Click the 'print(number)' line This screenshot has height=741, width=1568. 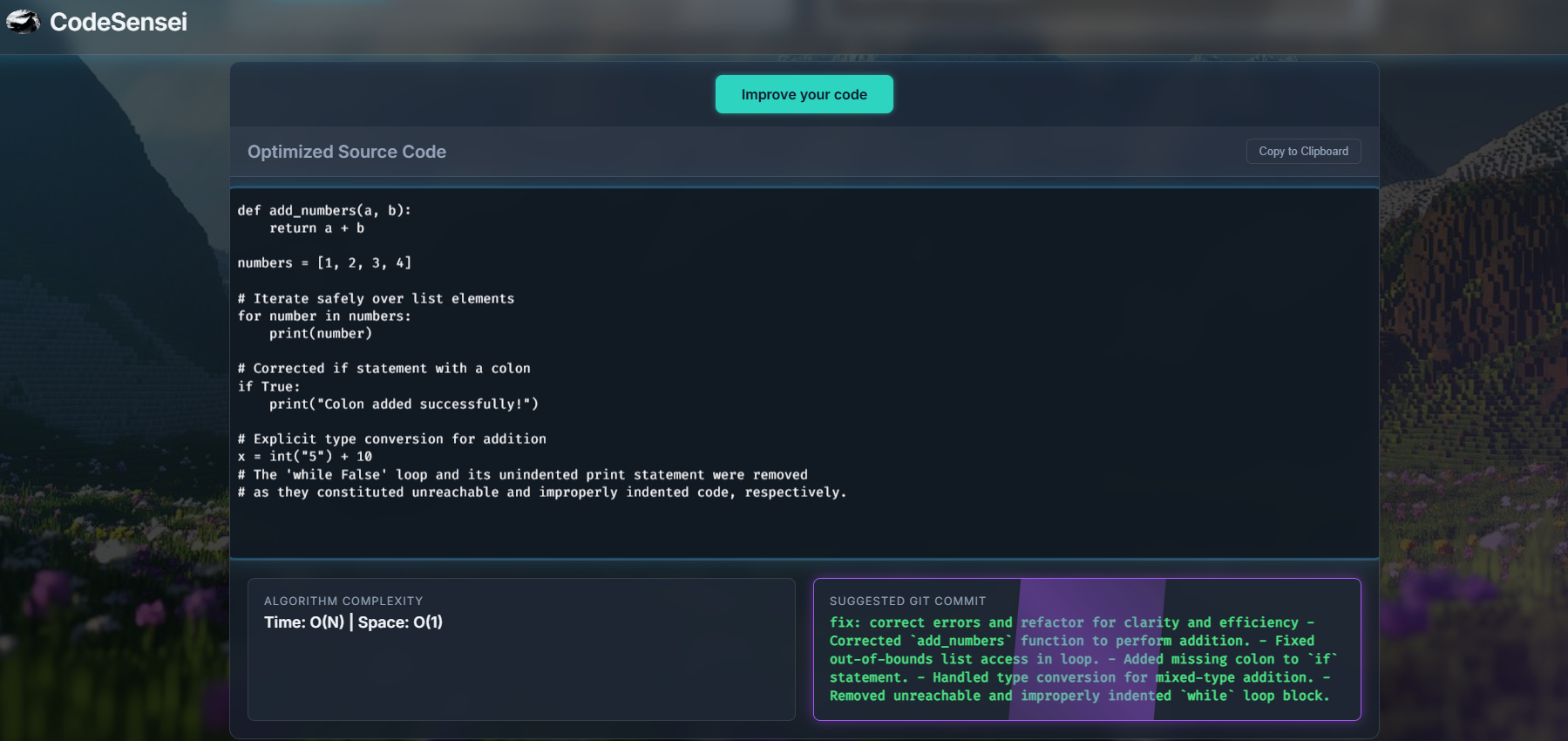point(321,333)
